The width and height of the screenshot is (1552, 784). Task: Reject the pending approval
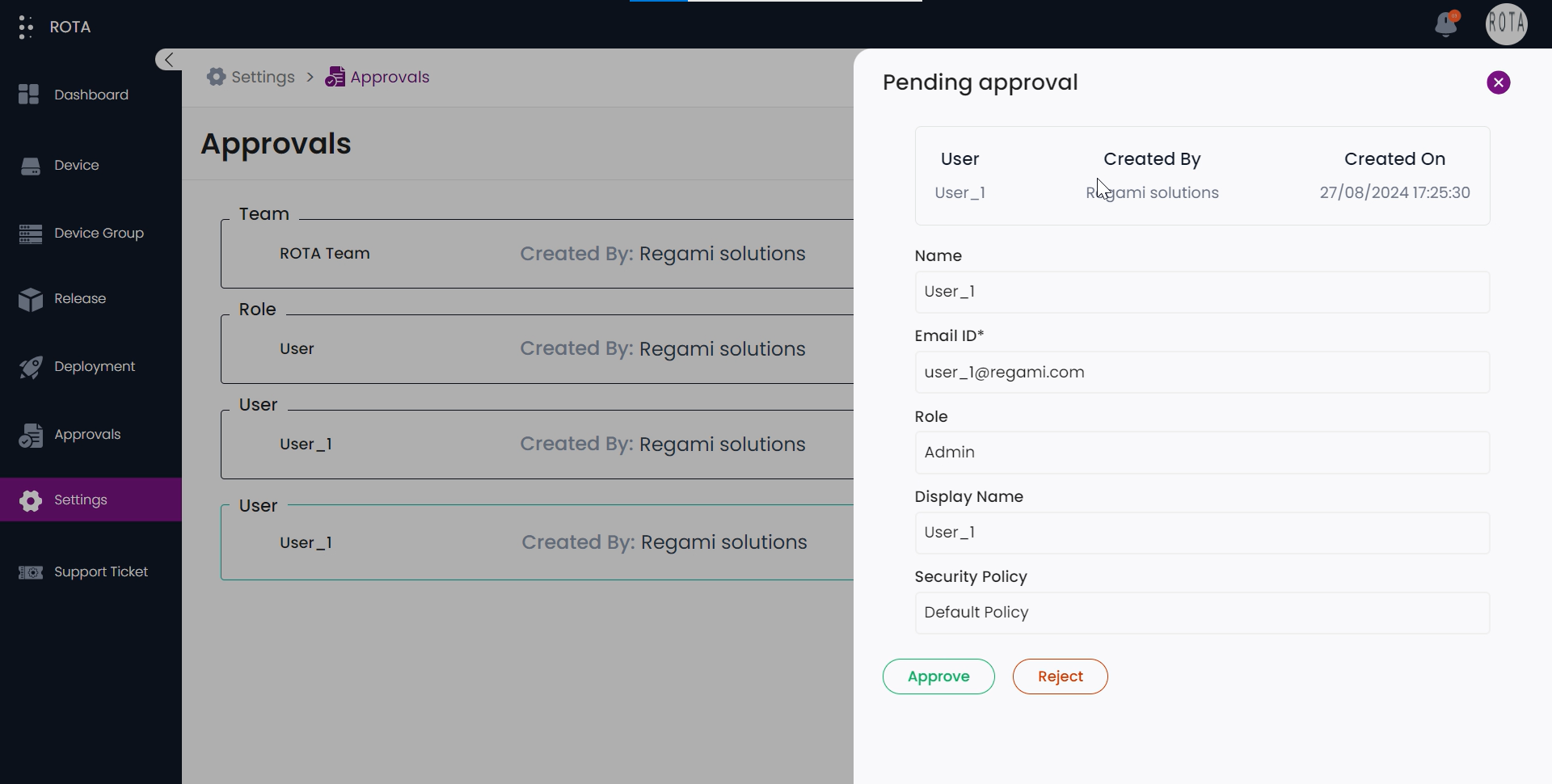point(1060,677)
